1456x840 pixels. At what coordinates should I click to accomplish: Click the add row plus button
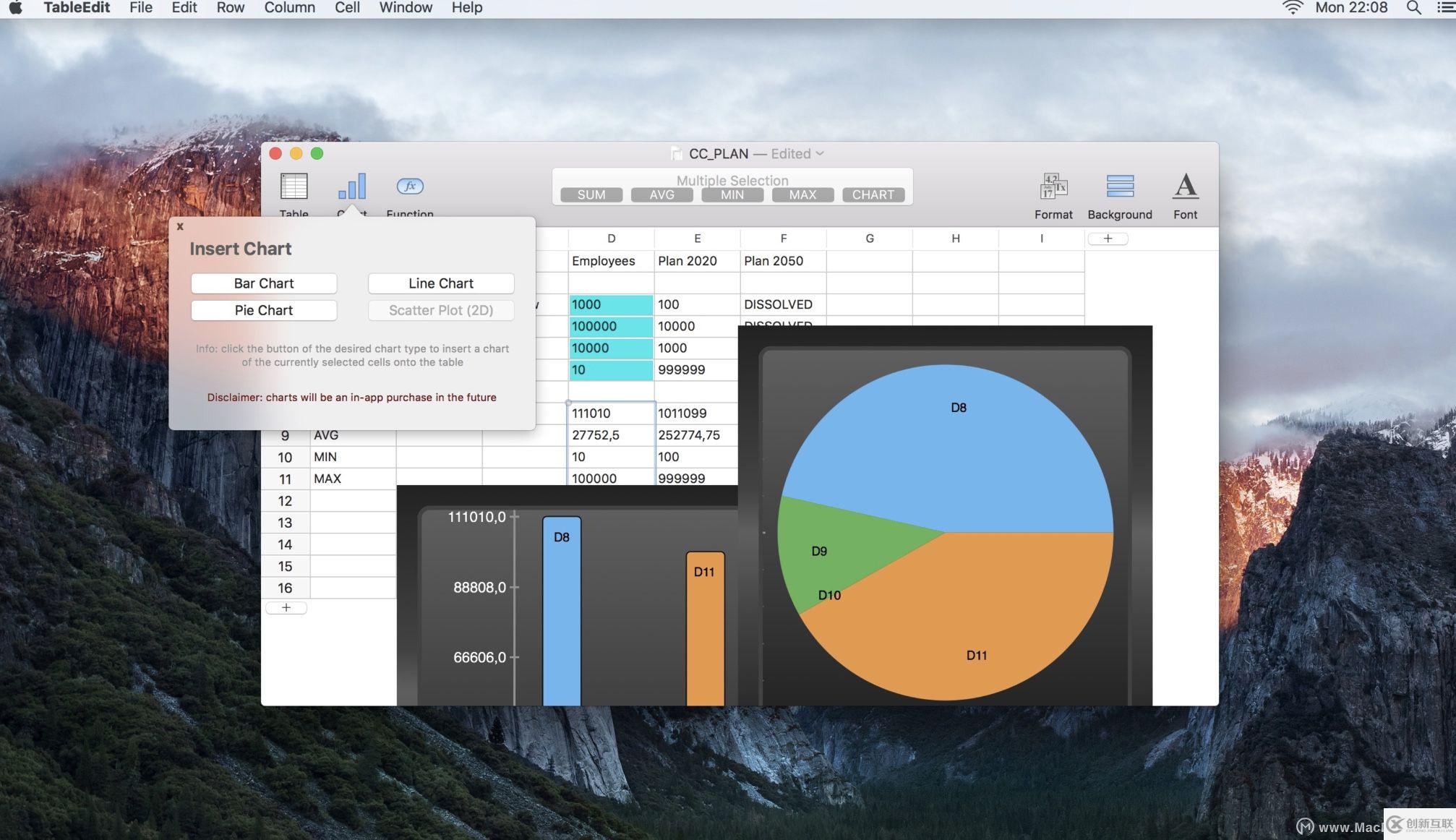pyautogui.click(x=285, y=608)
